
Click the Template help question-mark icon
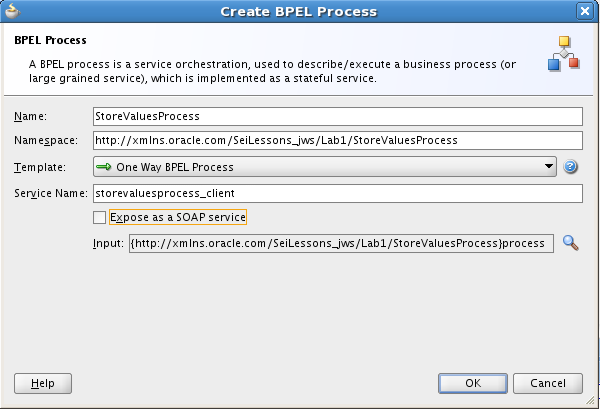coord(570,167)
